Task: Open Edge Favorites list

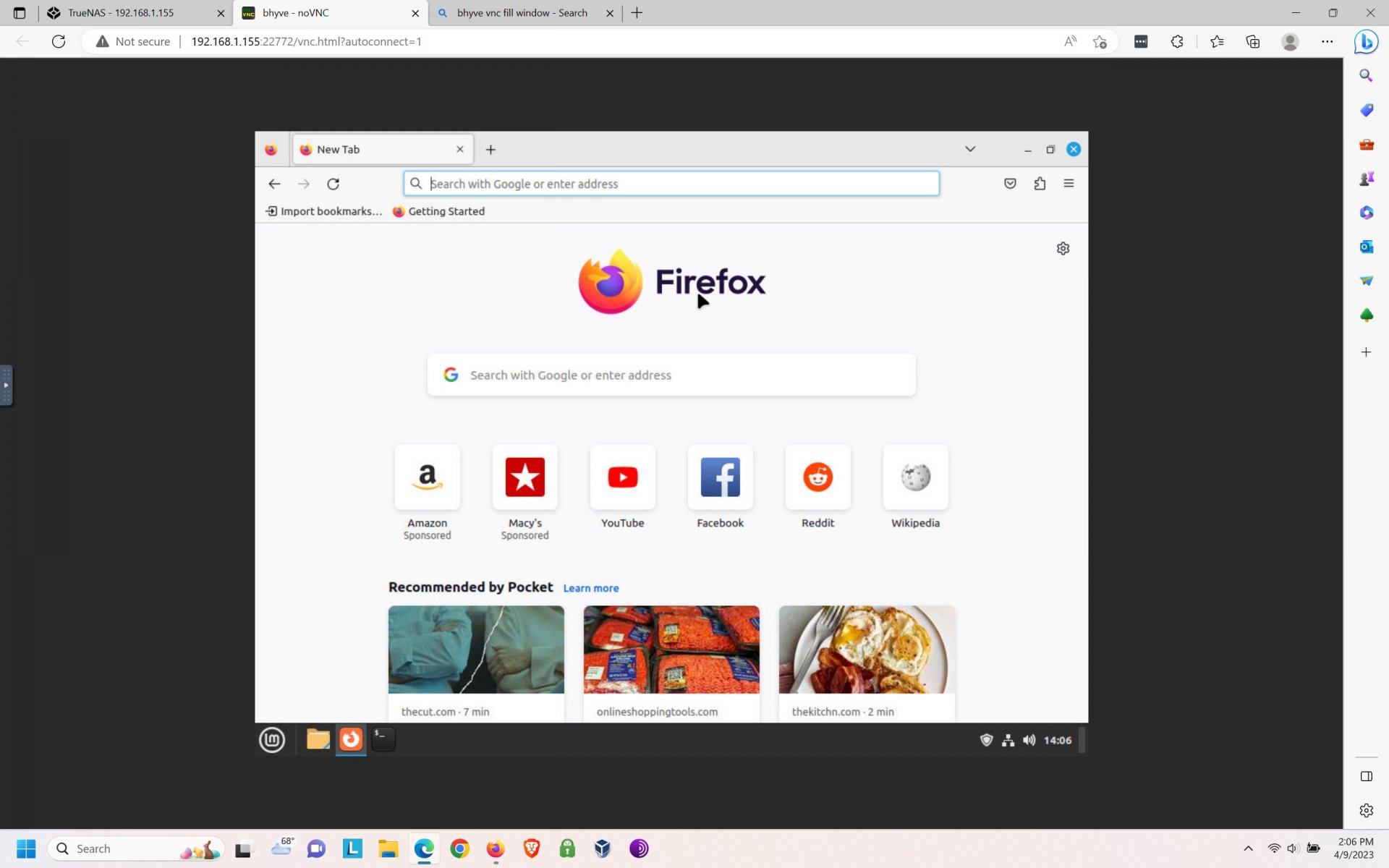Action: 1217,41
